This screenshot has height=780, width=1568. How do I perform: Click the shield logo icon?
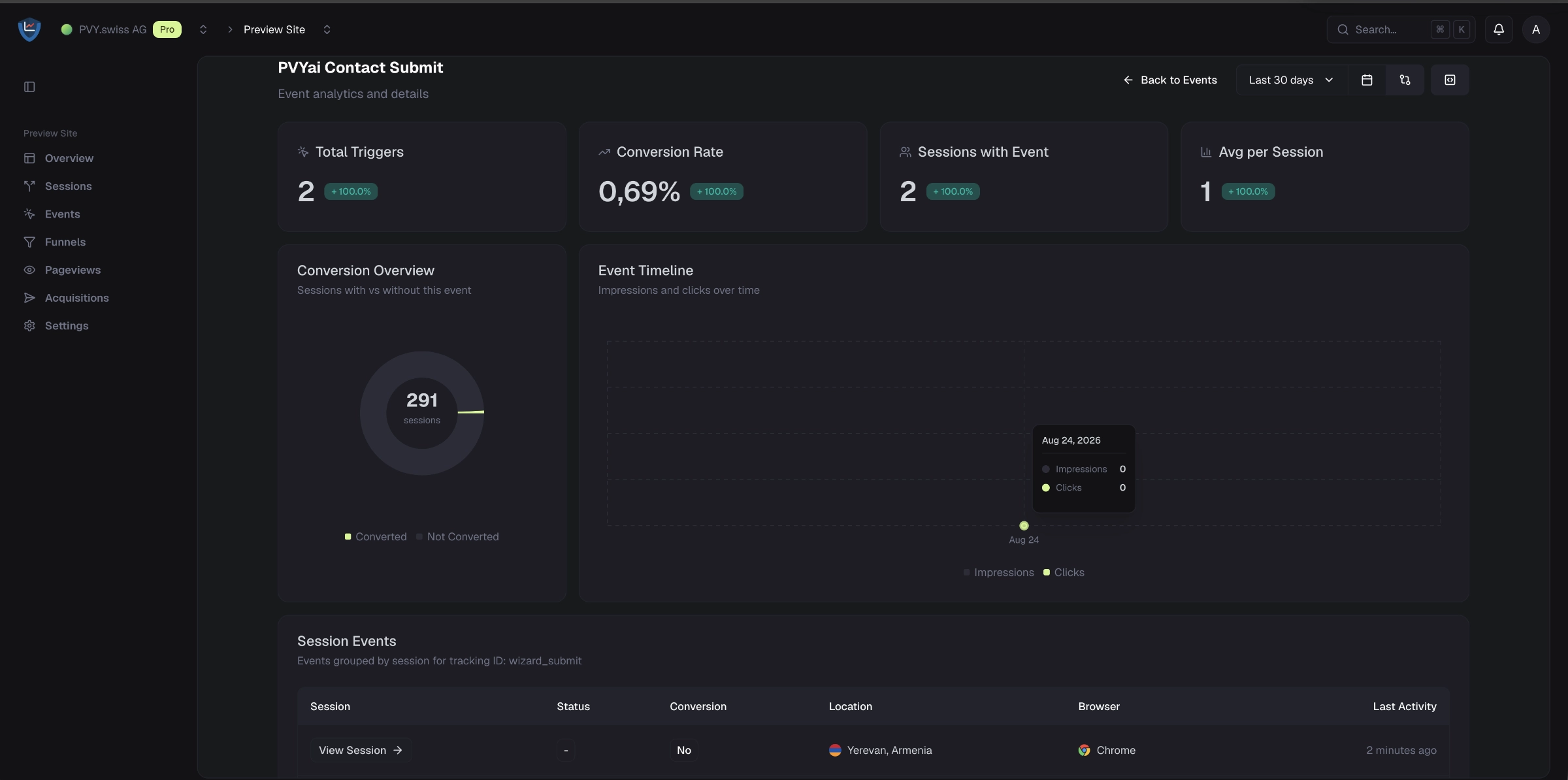tap(29, 29)
